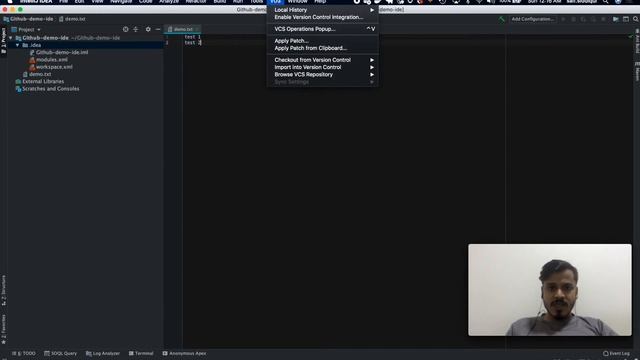Open Local History submenu in VCS menu
The width and height of the screenshot is (640, 360).
[x=322, y=10]
